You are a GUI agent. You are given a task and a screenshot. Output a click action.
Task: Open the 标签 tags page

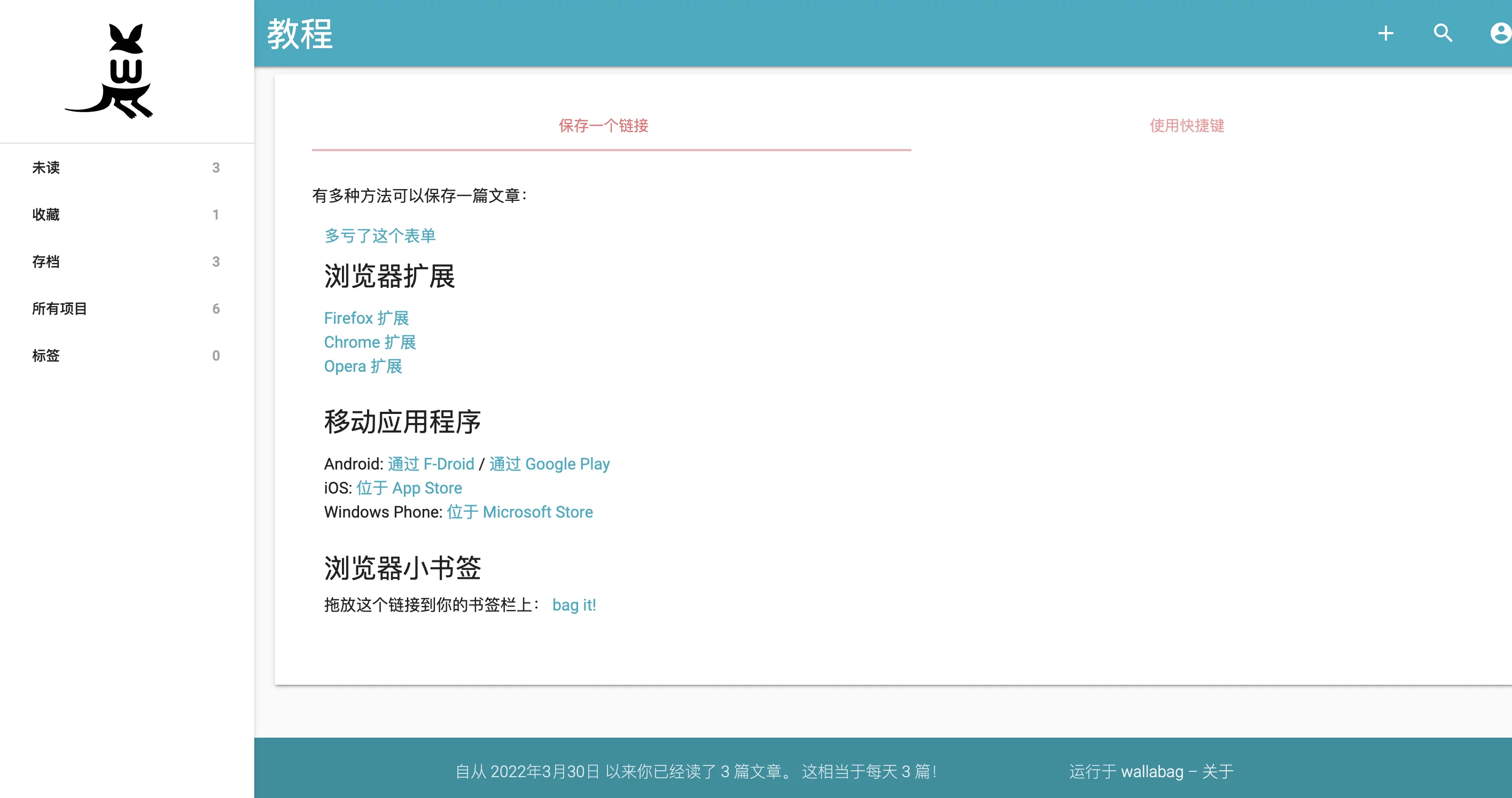[46, 356]
